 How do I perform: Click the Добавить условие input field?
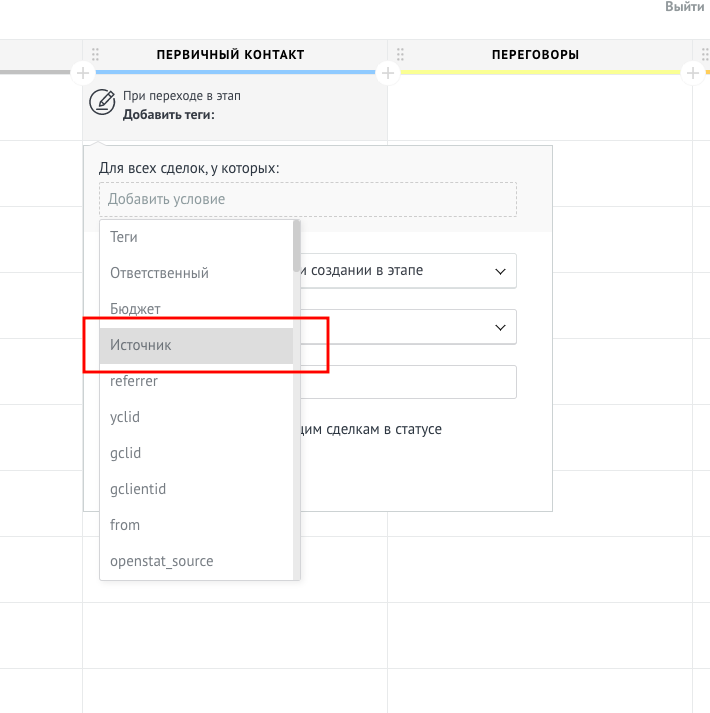pos(308,199)
